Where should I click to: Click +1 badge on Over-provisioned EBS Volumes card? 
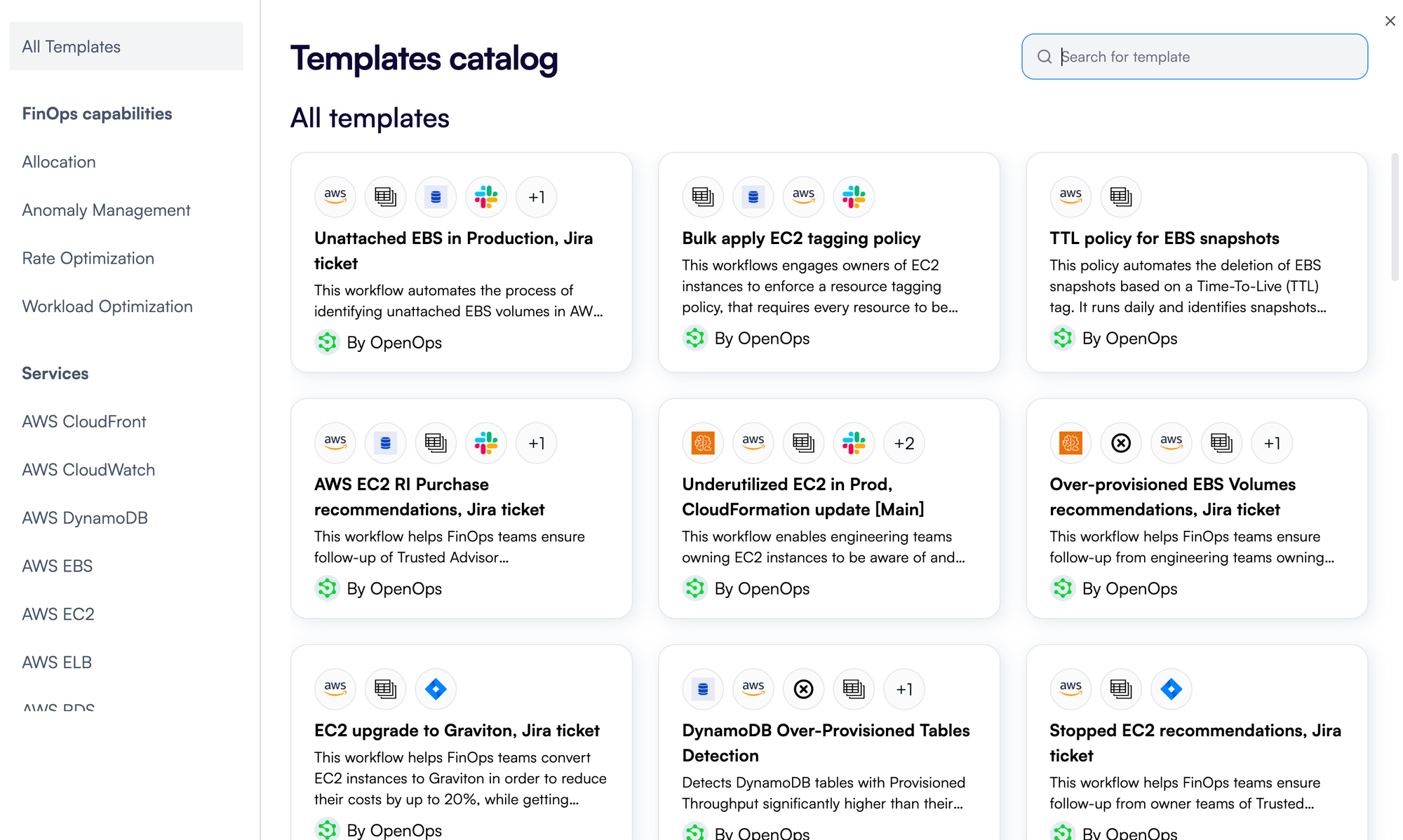click(x=1272, y=442)
